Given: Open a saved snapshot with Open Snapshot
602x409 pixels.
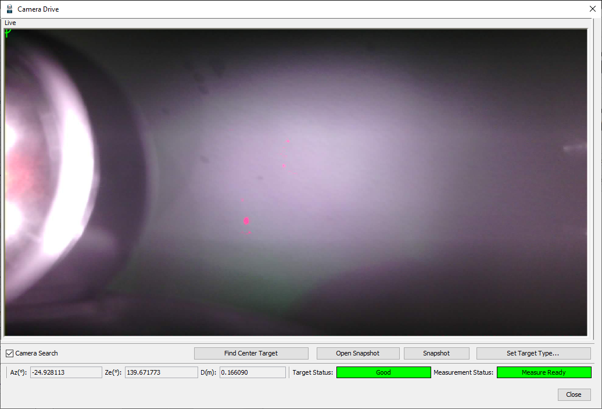Looking at the screenshot, I should [x=357, y=353].
